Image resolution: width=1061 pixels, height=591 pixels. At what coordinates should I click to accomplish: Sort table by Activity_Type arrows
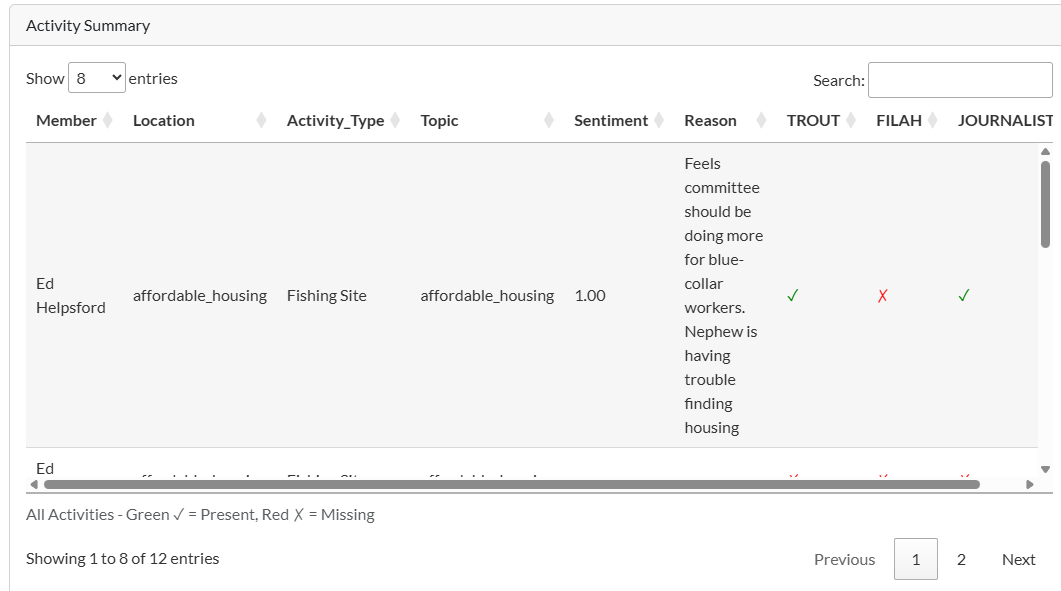(395, 121)
